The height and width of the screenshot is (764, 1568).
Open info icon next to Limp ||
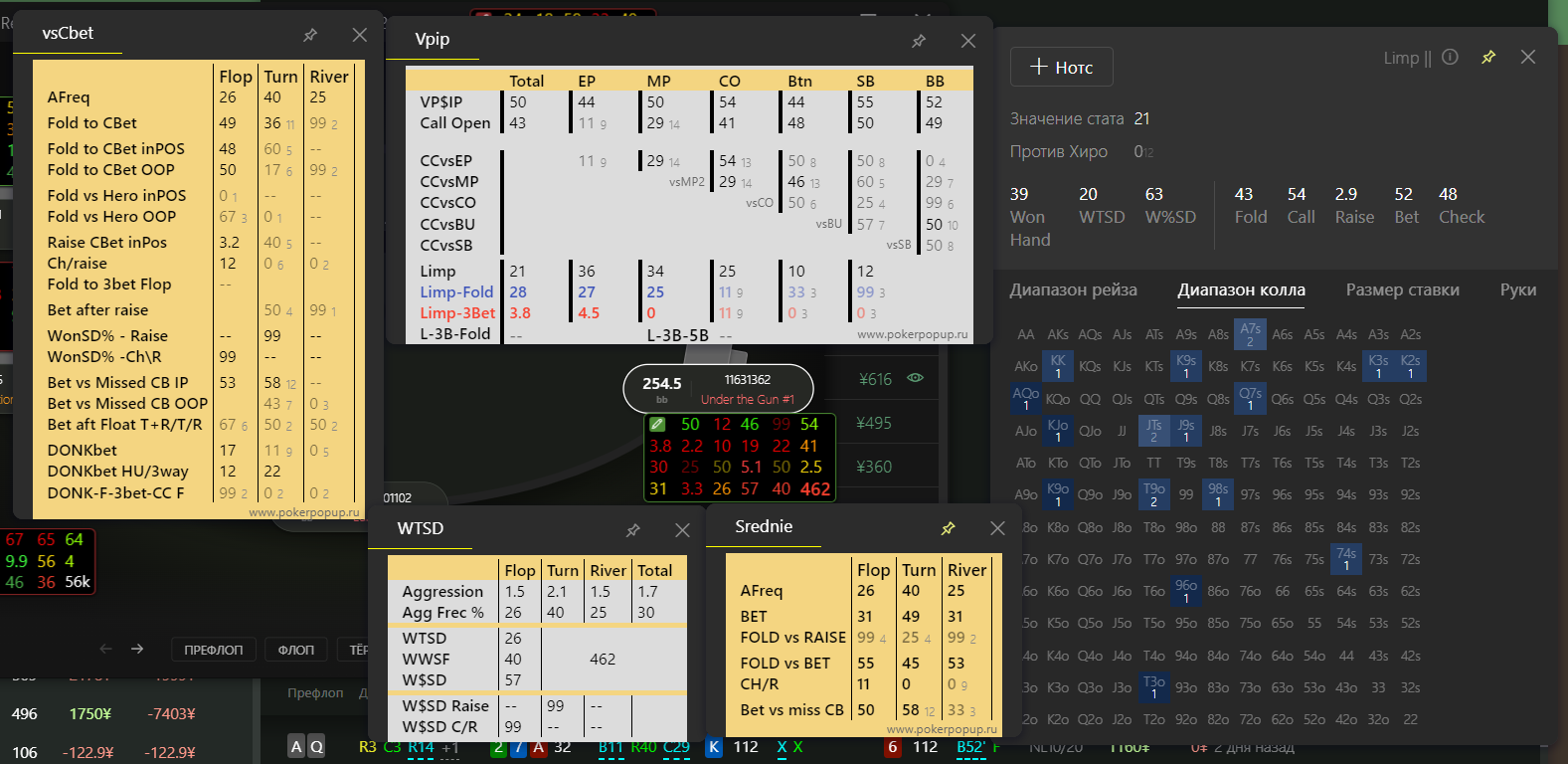pos(1450,58)
